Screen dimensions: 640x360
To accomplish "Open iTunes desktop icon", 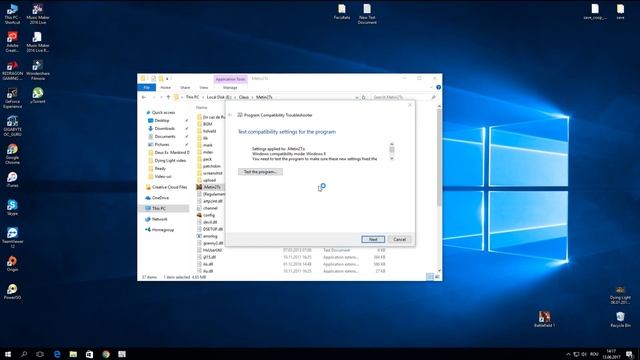I will 12,179.
